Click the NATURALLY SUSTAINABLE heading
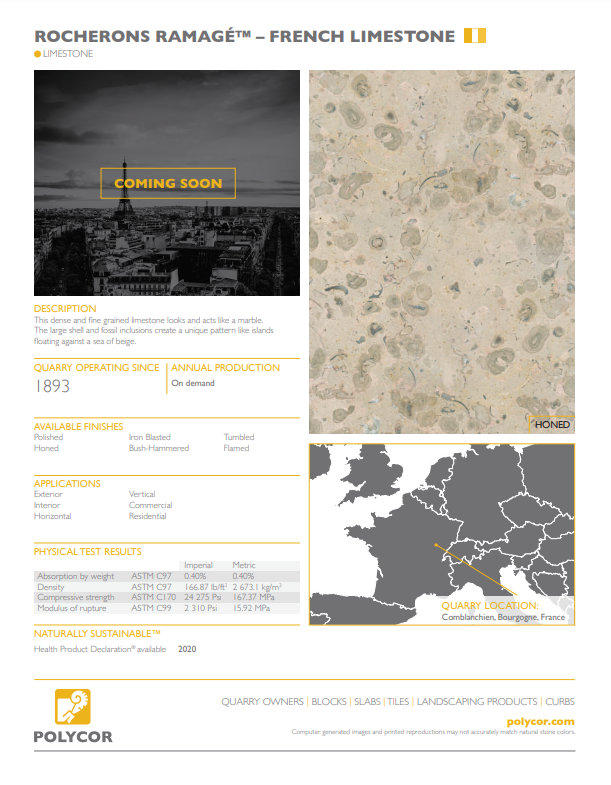Viewport: 611px width, 785px height. [97, 634]
